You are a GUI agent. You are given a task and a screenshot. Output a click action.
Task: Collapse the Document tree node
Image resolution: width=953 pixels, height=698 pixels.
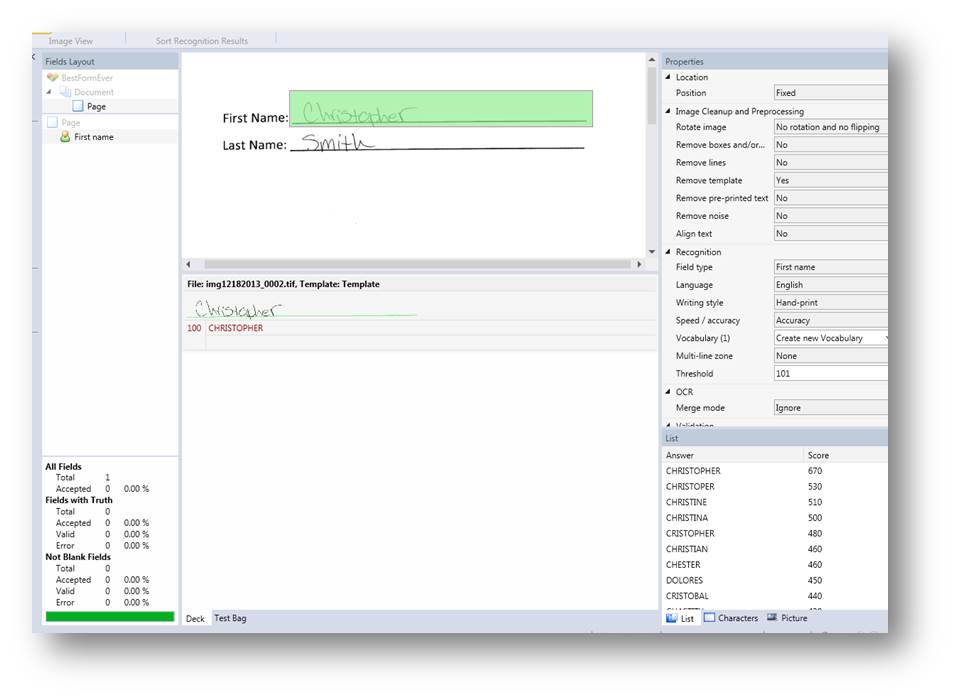(49, 92)
